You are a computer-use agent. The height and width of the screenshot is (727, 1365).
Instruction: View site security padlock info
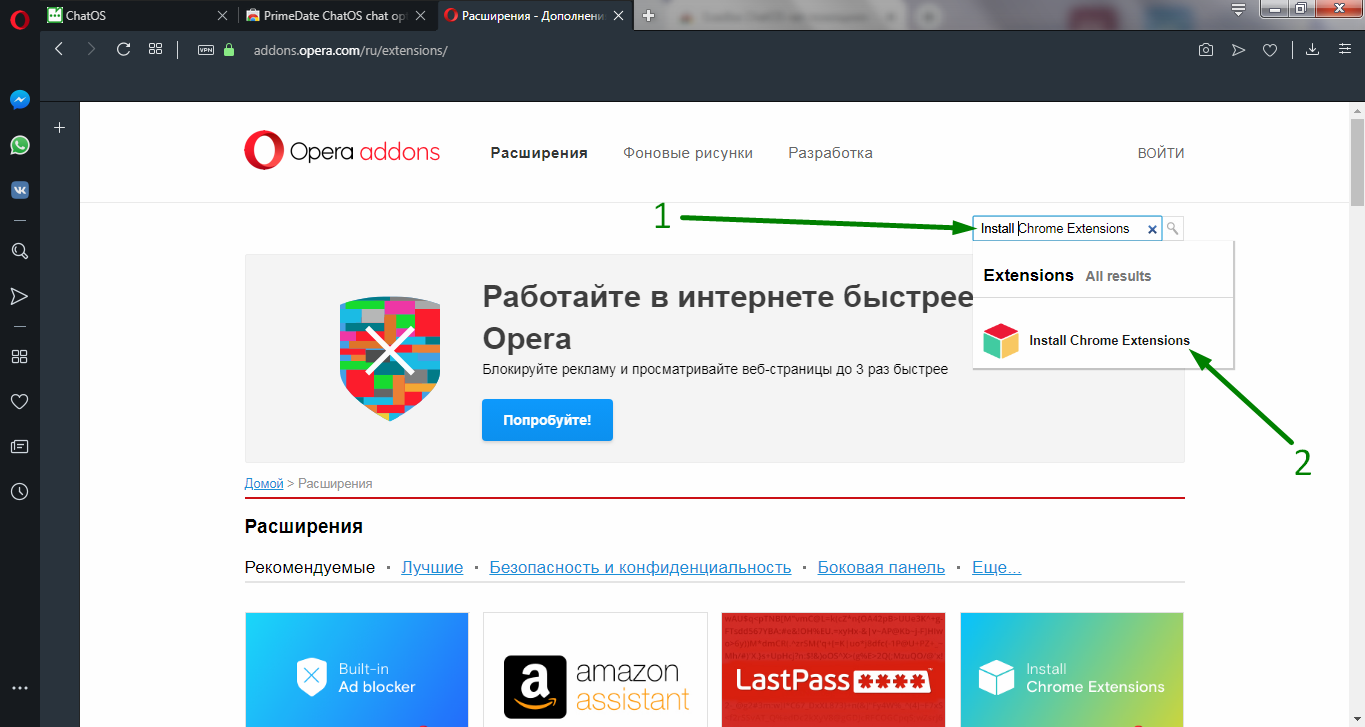[x=229, y=50]
